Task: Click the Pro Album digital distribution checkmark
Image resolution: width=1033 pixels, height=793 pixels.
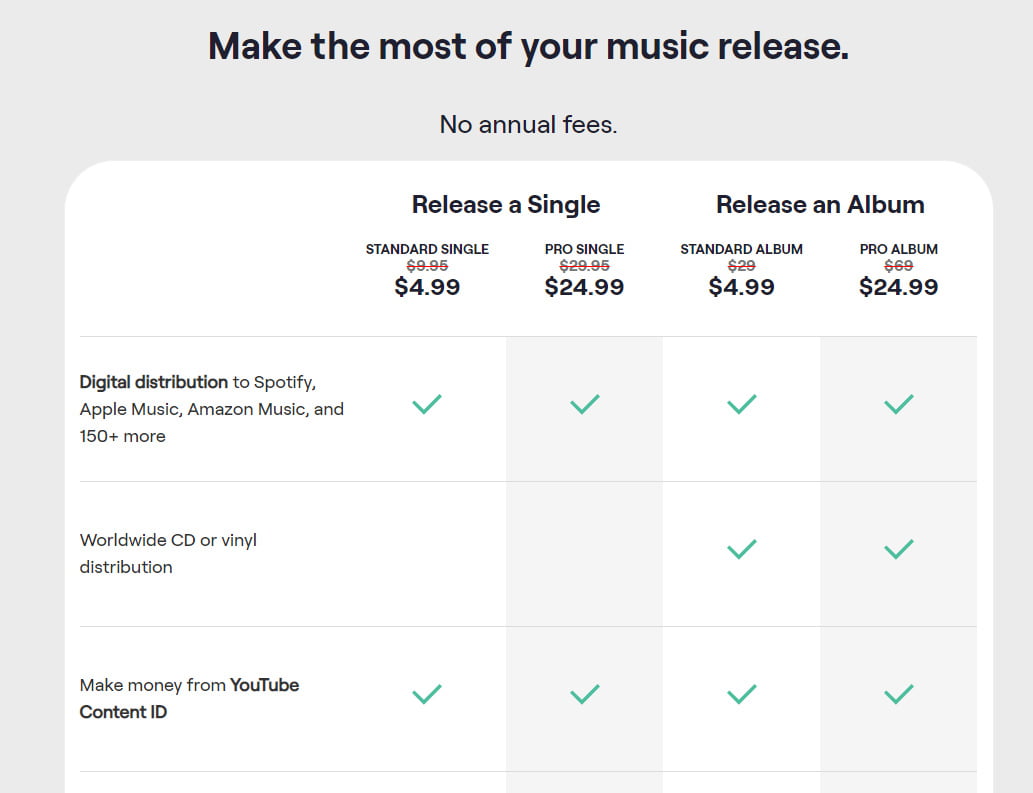Action: [x=898, y=405]
